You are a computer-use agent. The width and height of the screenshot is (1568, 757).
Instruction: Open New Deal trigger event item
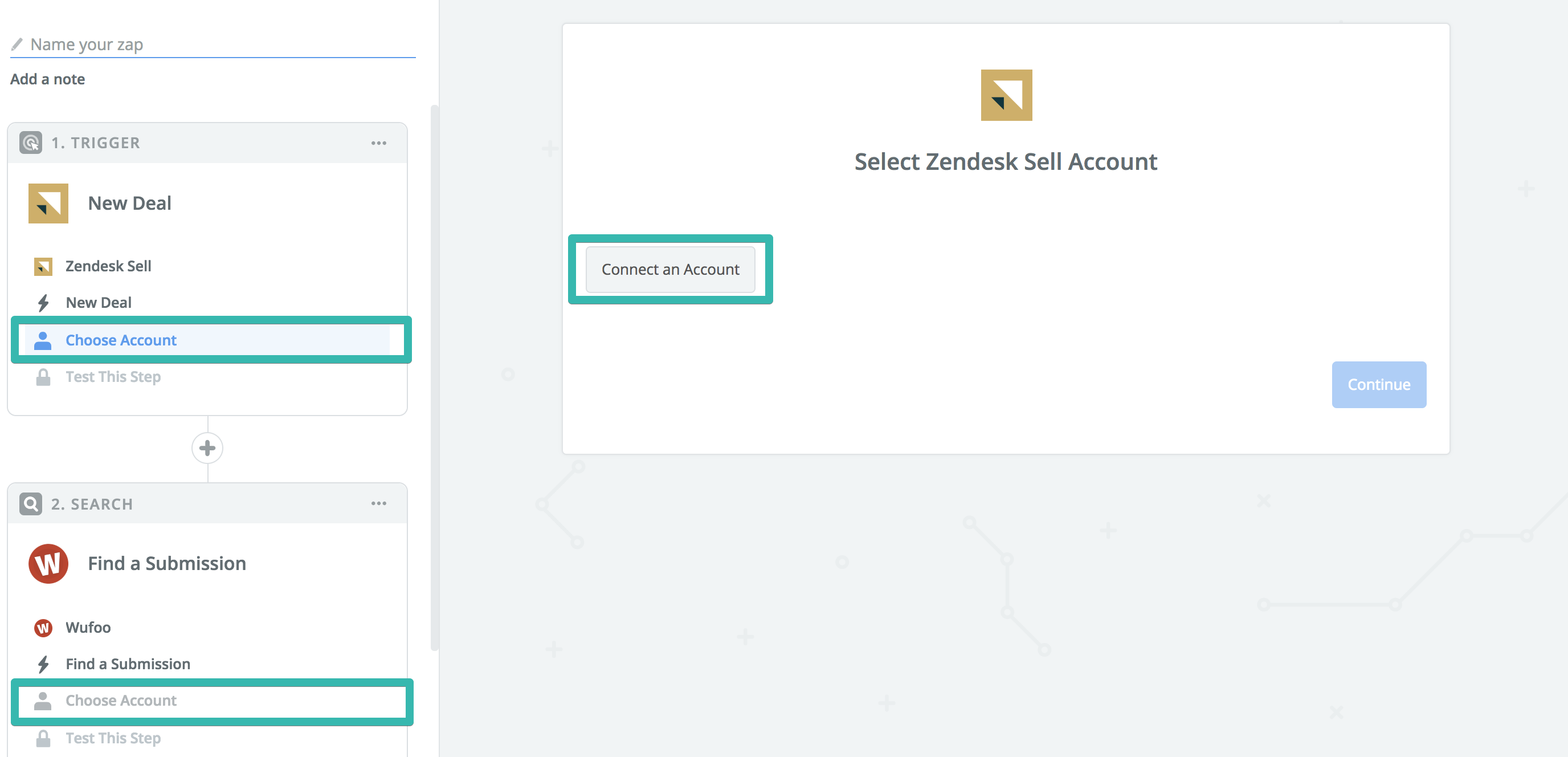pyautogui.click(x=99, y=303)
